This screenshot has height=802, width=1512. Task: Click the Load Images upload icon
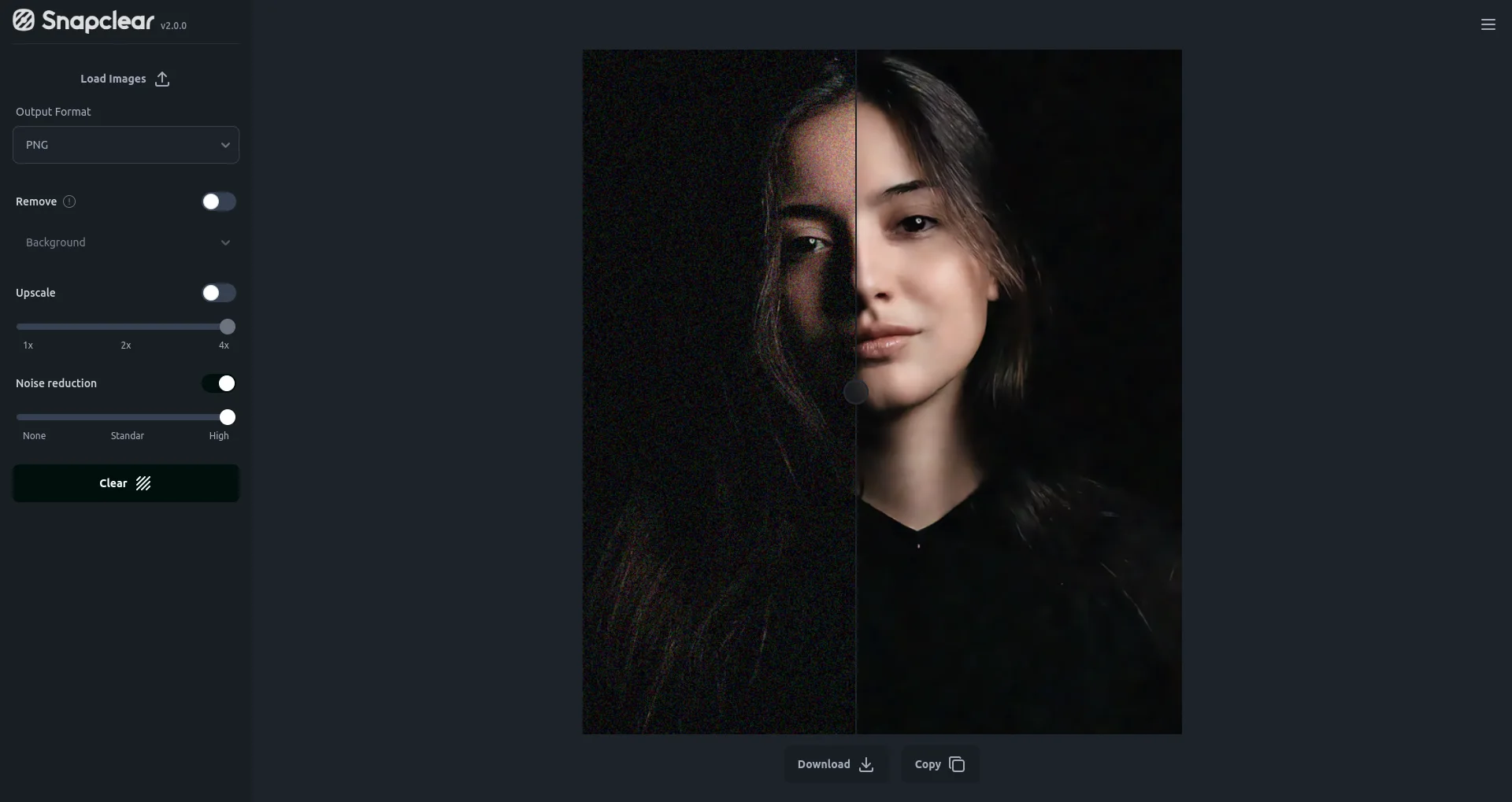(162, 79)
